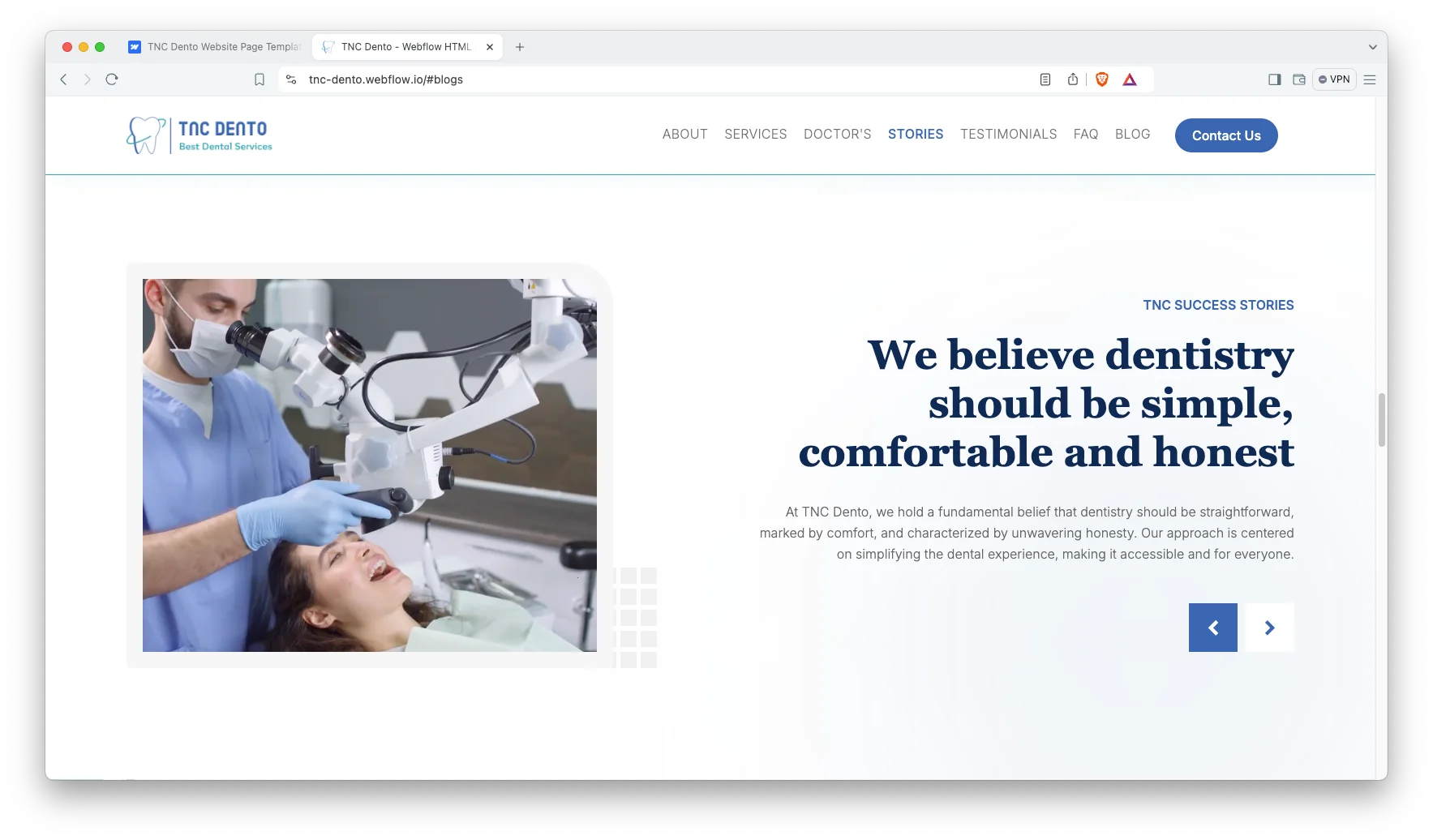Open the SERVICES navigation item
Screen dimensions: 1433x840
(755, 135)
